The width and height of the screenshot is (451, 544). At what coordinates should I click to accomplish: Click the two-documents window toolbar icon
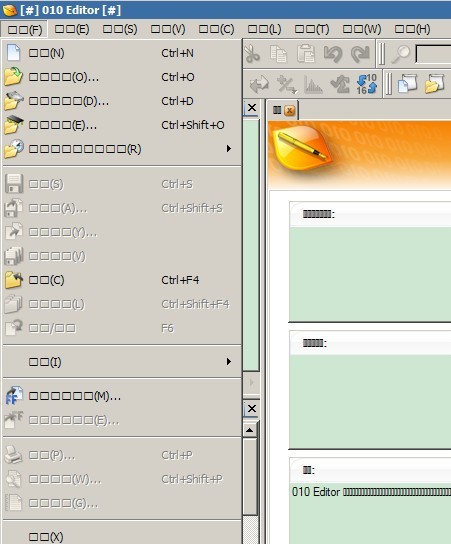(408, 84)
